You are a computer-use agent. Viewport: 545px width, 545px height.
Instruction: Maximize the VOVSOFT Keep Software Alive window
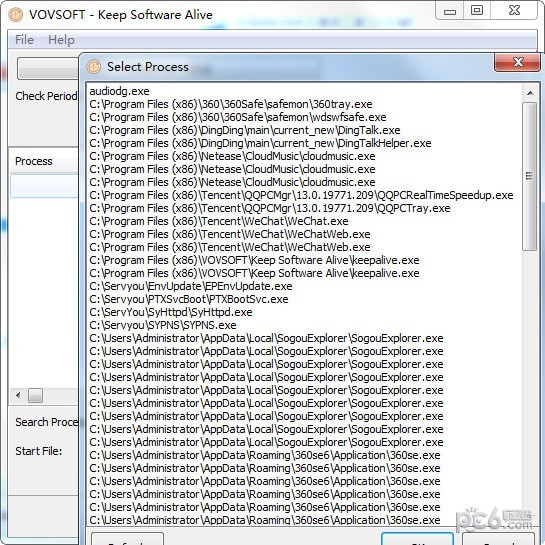(x=477, y=10)
